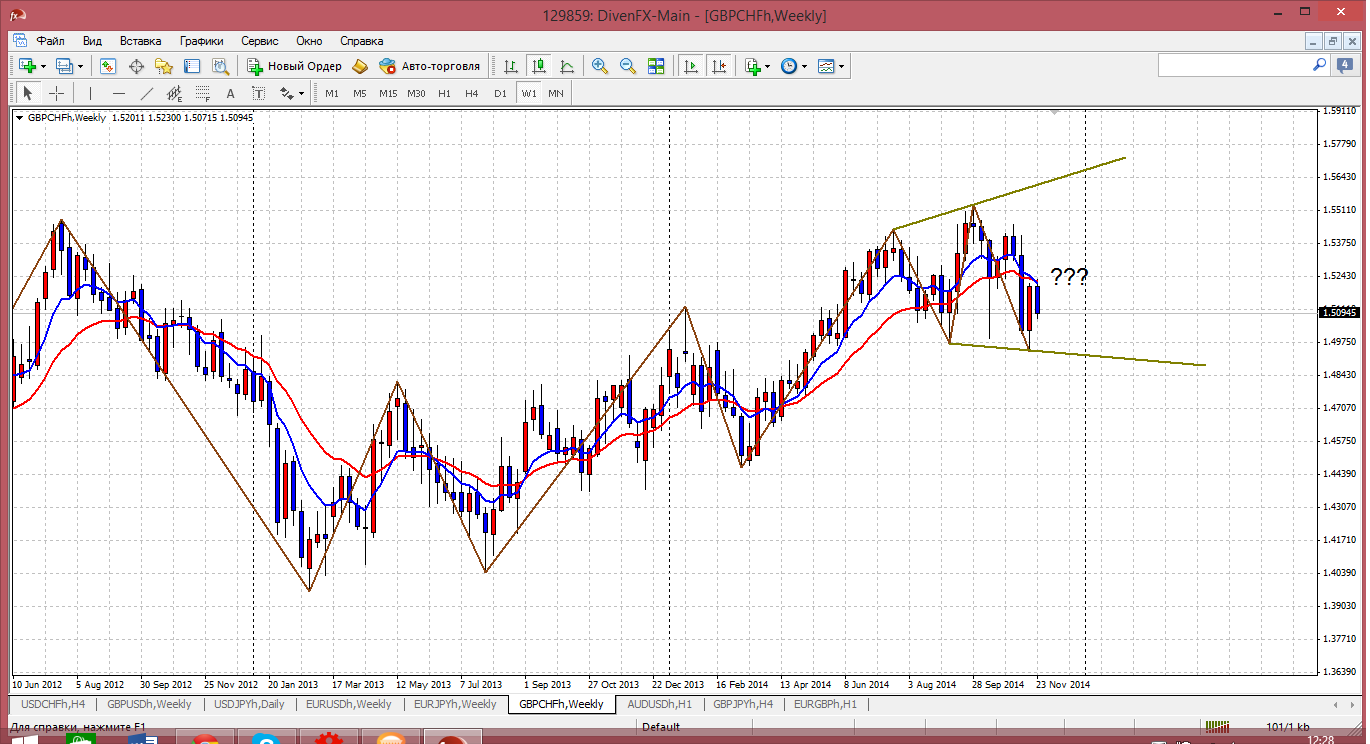Switch chart to Candlesticks mode
1370x744 pixels.
click(539, 66)
